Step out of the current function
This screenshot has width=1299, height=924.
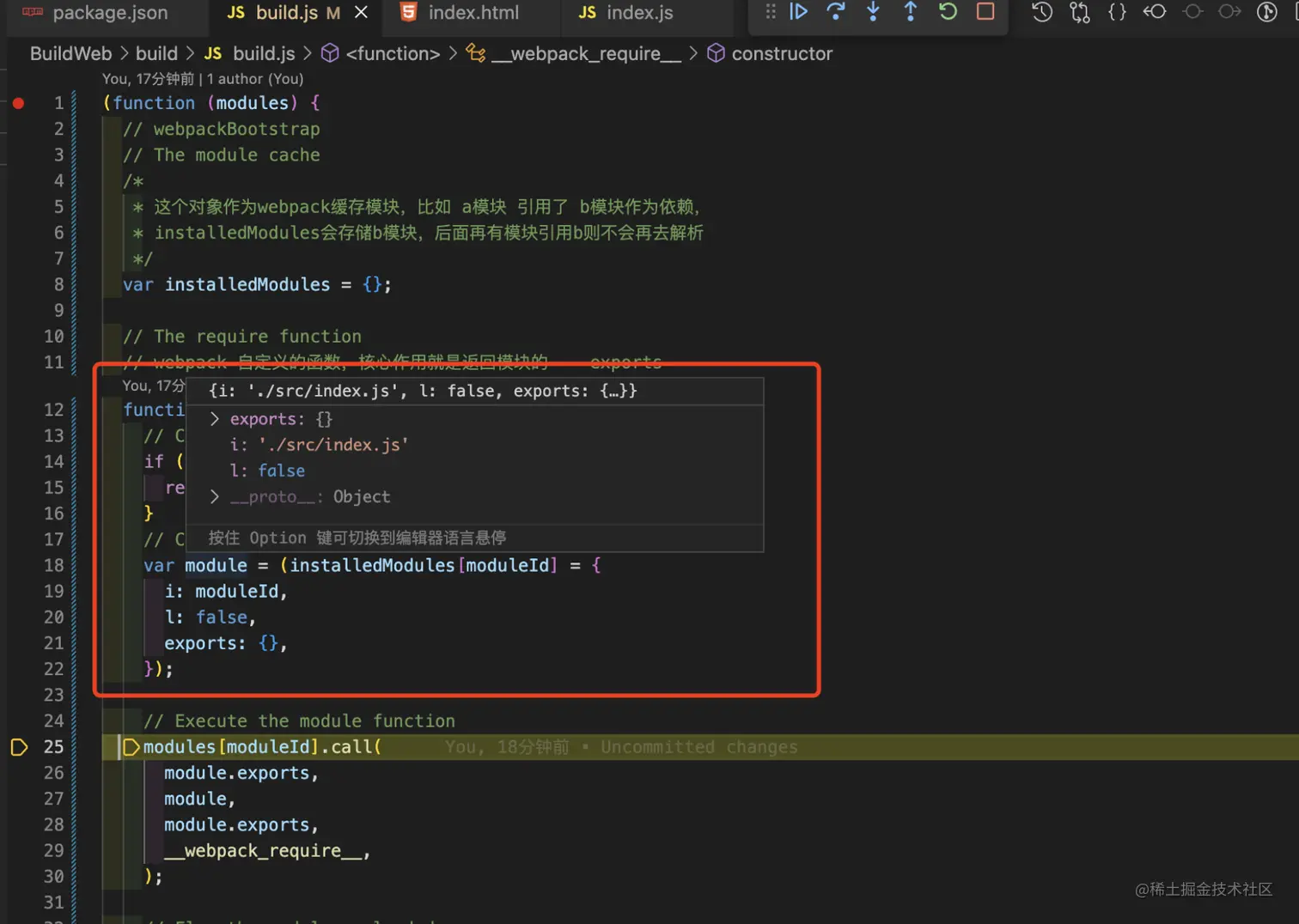coord(910,11)
